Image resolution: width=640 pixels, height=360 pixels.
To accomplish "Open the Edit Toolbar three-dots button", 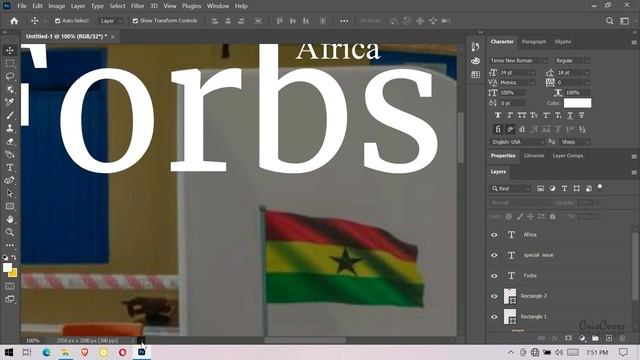I will [10, 245].
